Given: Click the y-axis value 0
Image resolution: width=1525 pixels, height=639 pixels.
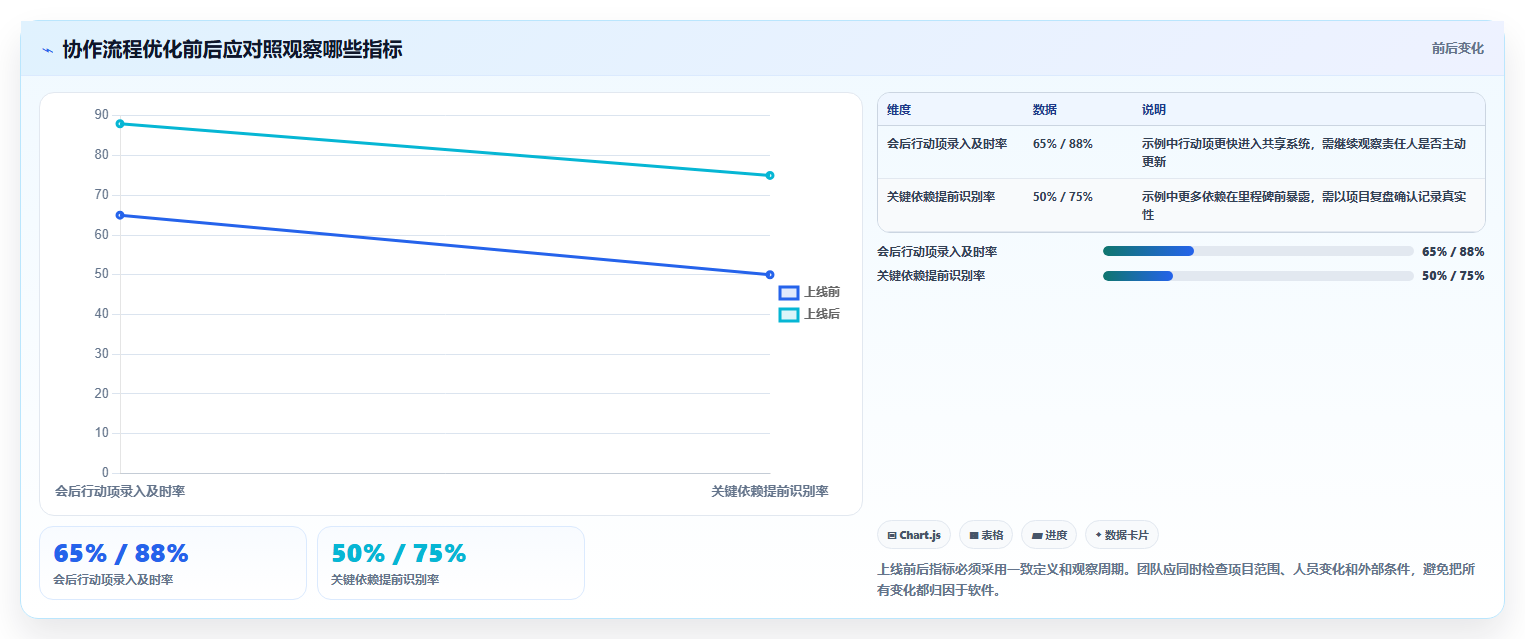Looking at the screenshot, I should [x=105, y=472].
